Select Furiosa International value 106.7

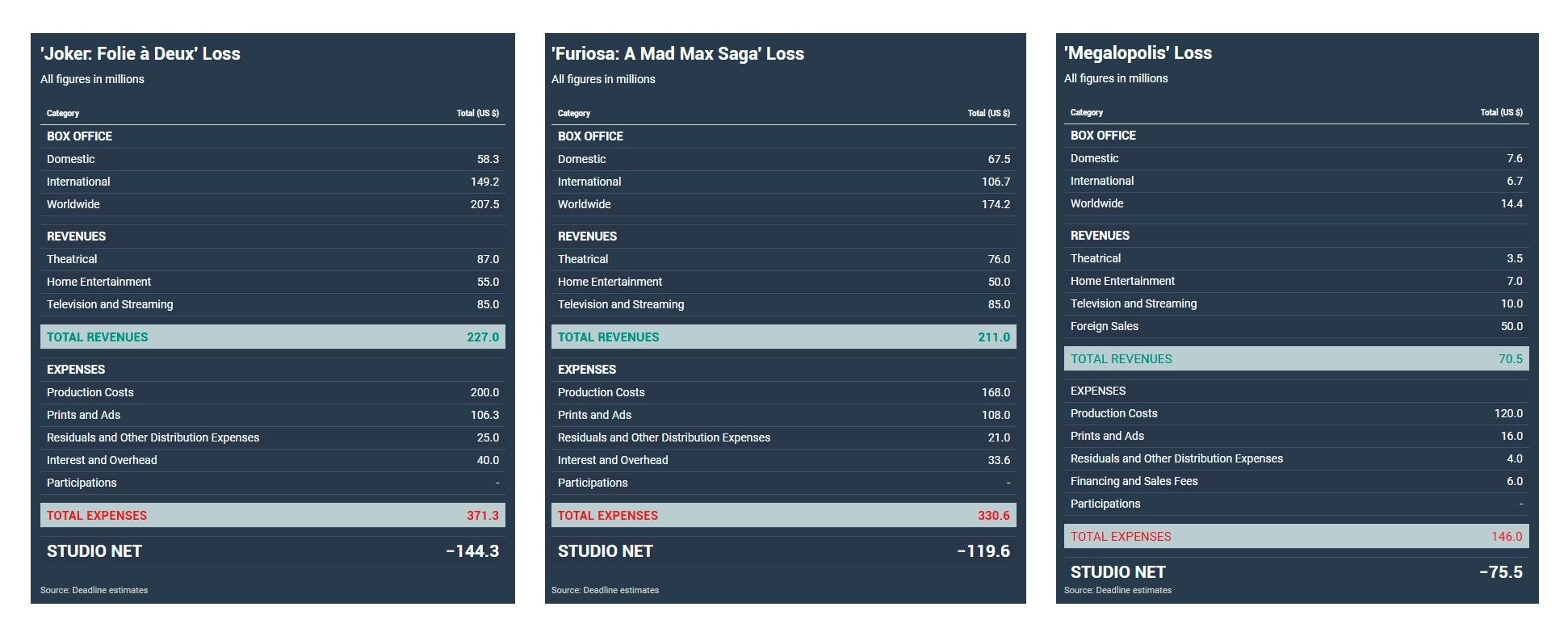coord(996,182)
